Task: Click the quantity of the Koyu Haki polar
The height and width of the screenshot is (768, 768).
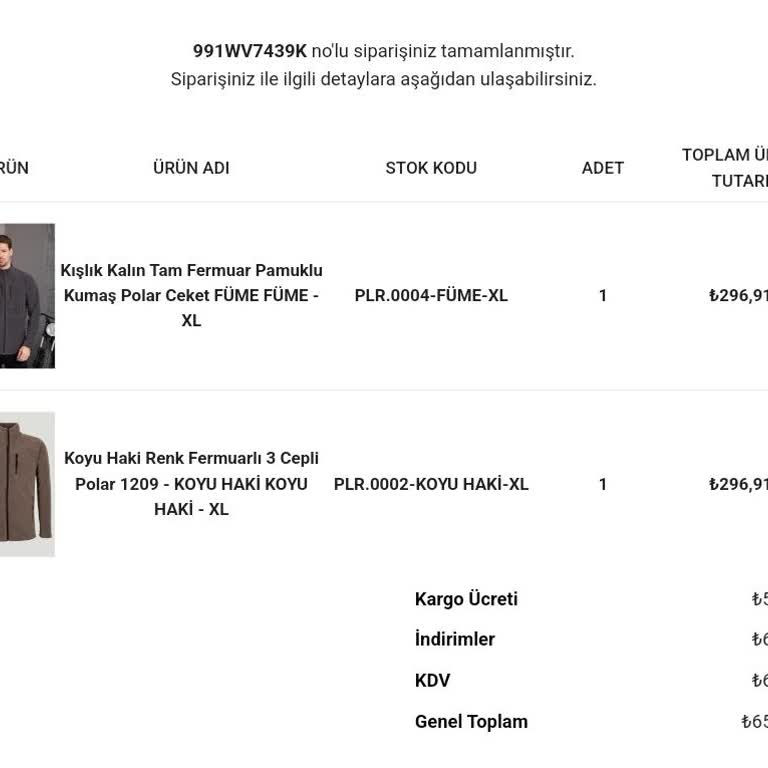Action: (x=602, y=485)
